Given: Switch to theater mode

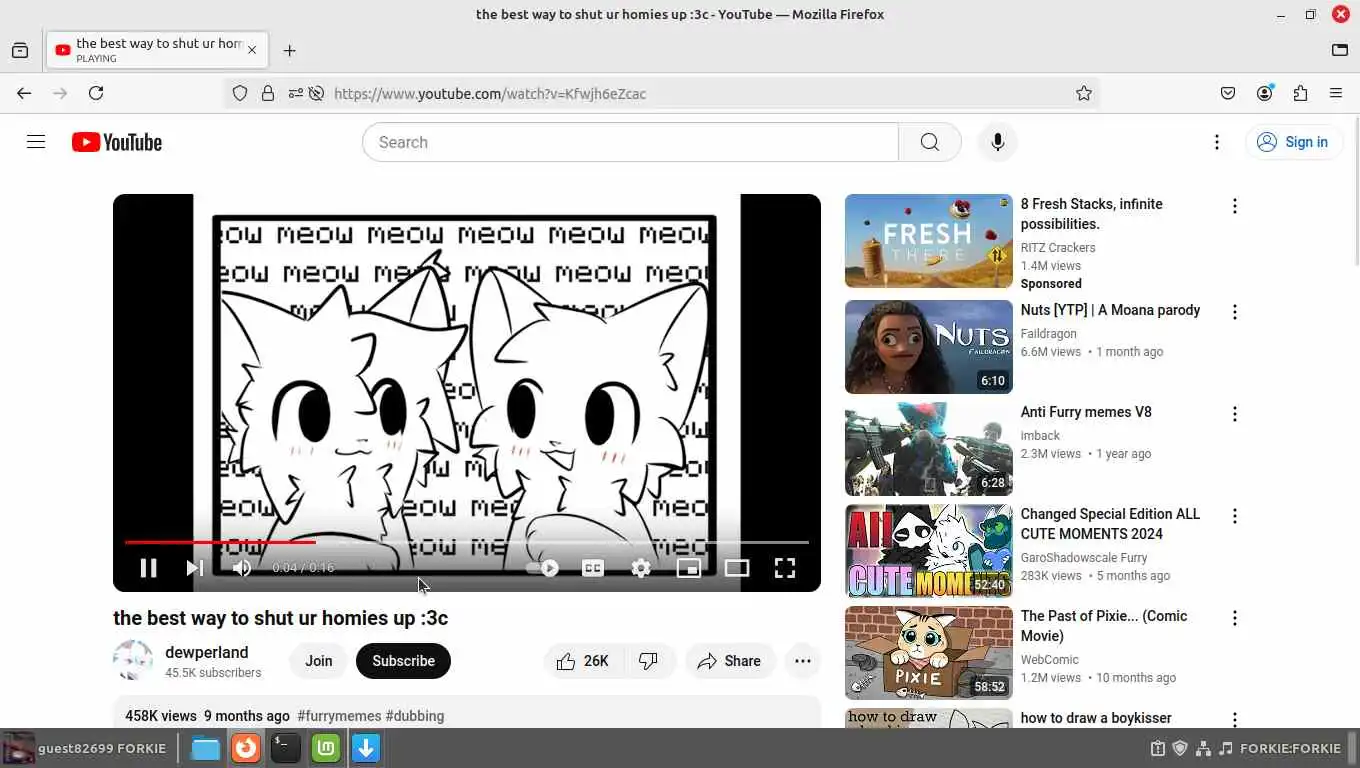Looking at the screenshot, I should click(737, 568).
